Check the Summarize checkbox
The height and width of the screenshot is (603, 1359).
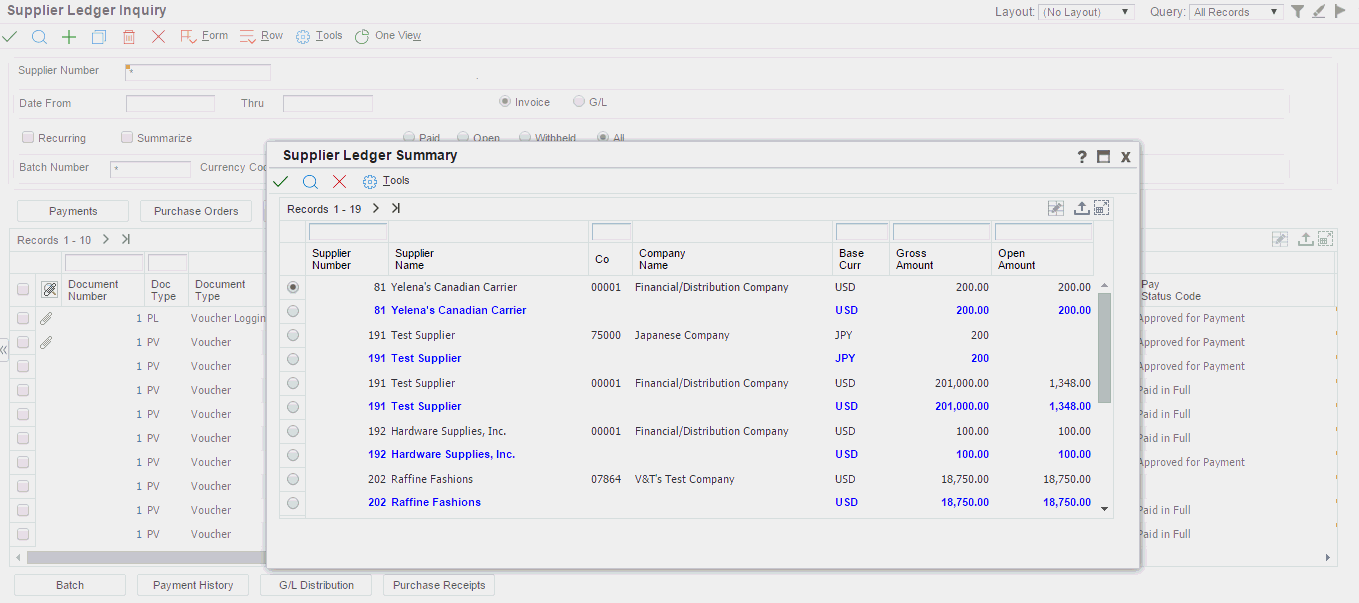pos(127,138)
